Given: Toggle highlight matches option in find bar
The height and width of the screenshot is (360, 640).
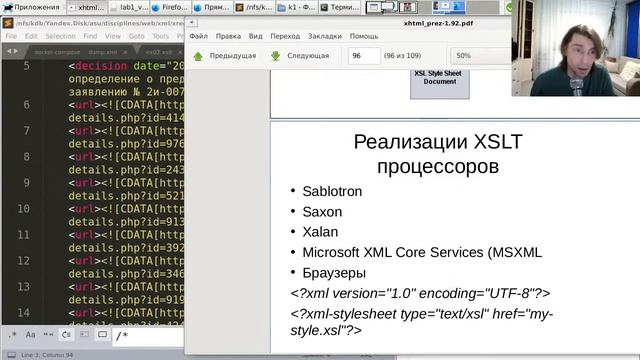Looking at the screenshot, I should tap(102, 335).
